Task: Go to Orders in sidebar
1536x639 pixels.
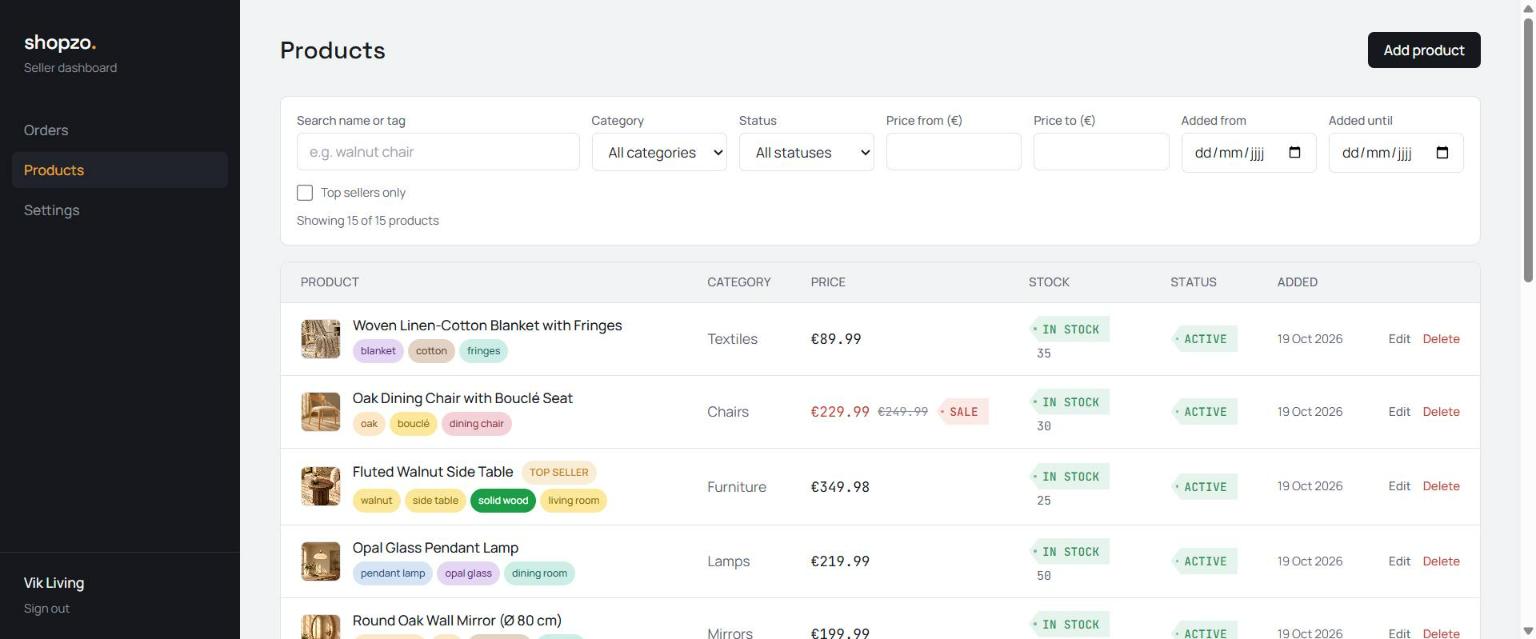Action: click(x=46, y=130)
